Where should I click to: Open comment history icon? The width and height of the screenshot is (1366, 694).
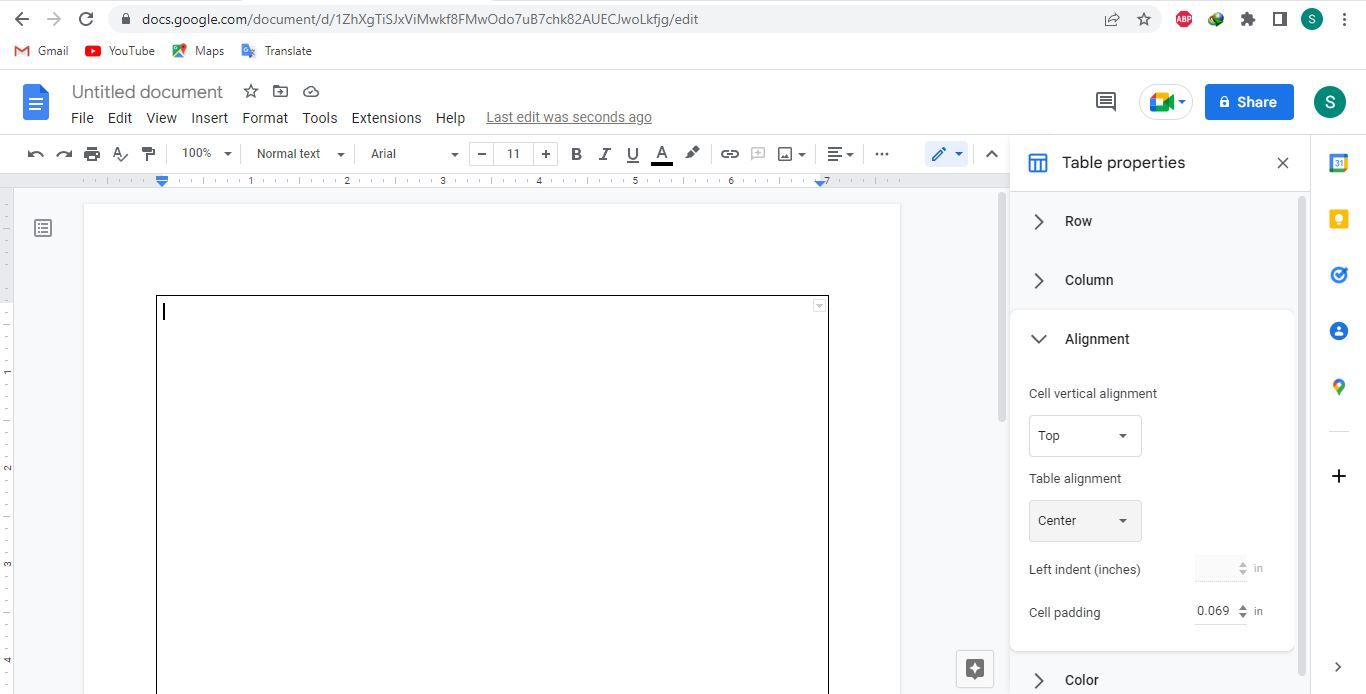pyautogui.click(x=1106, y=102)
